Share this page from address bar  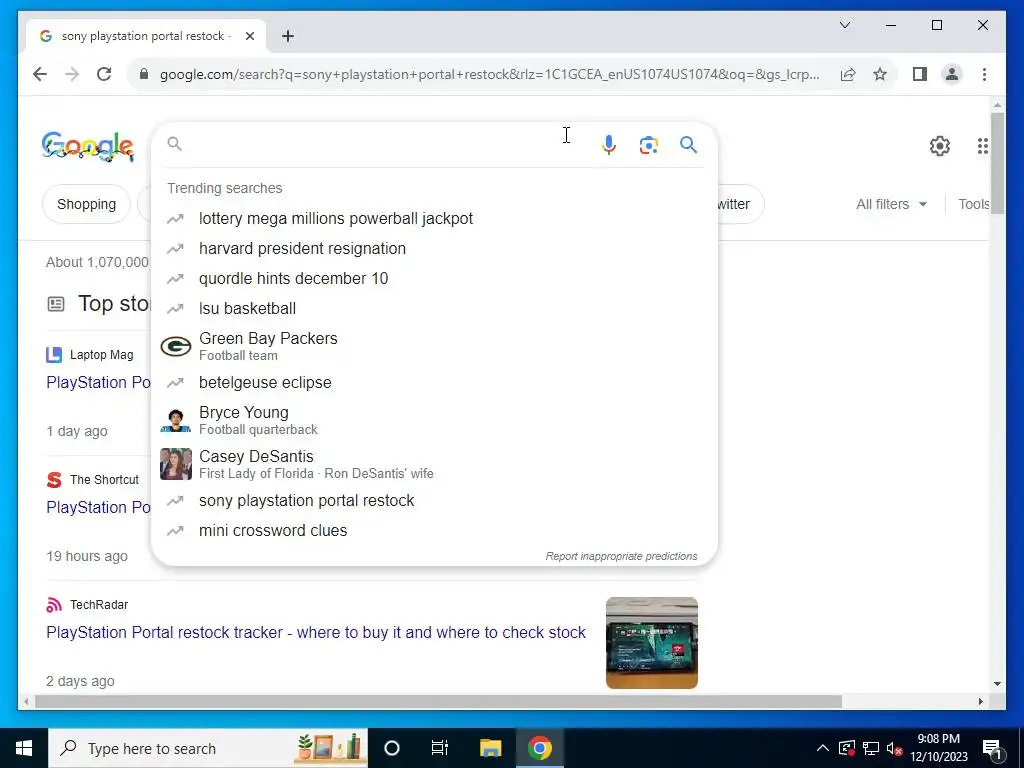848,74
